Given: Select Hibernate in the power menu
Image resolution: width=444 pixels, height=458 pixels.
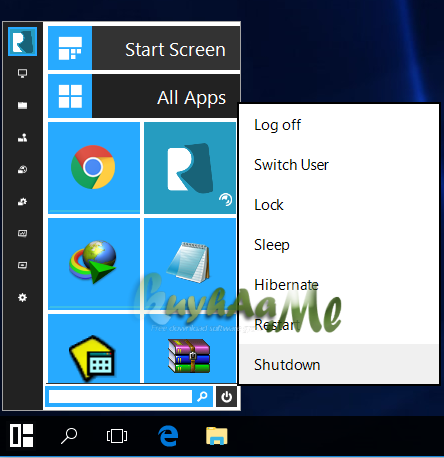Looking at the screenshot, I should 339,285.
